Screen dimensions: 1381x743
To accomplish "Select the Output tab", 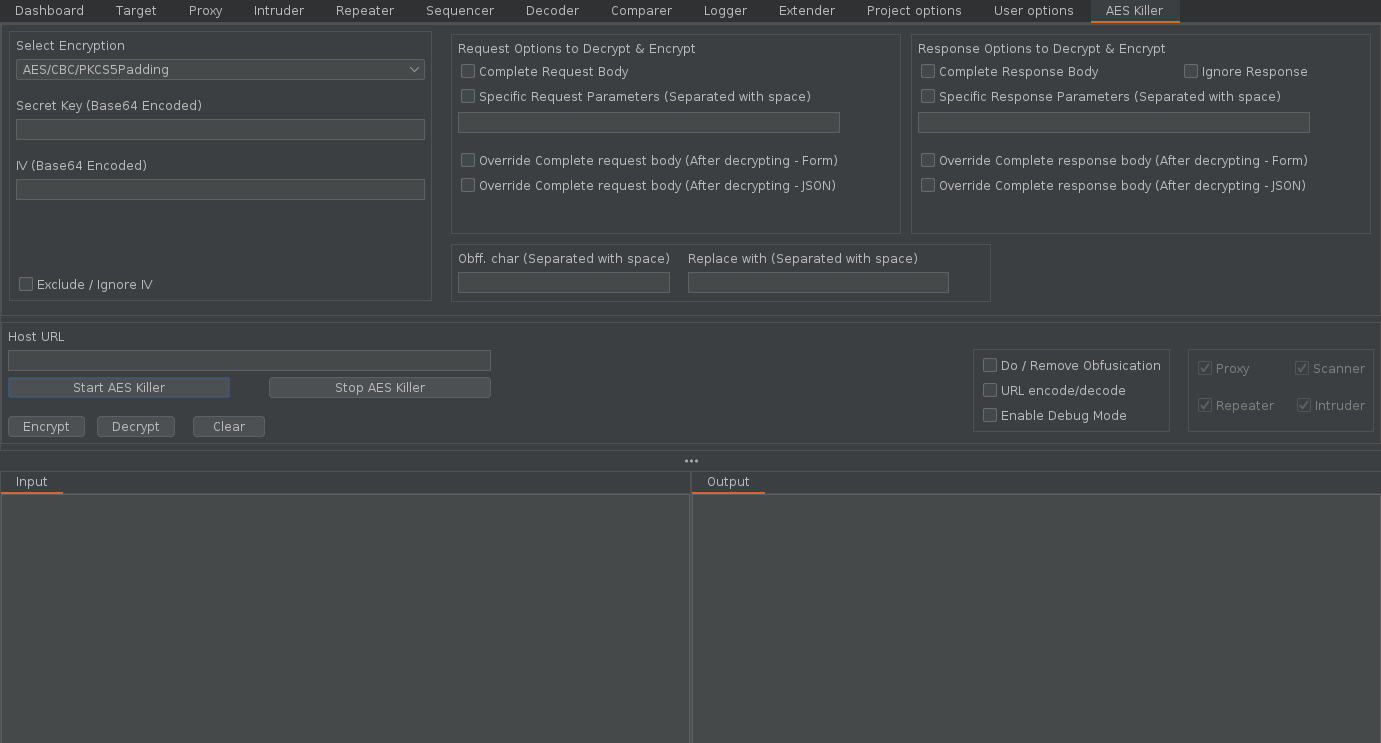I will coord(728,482).
